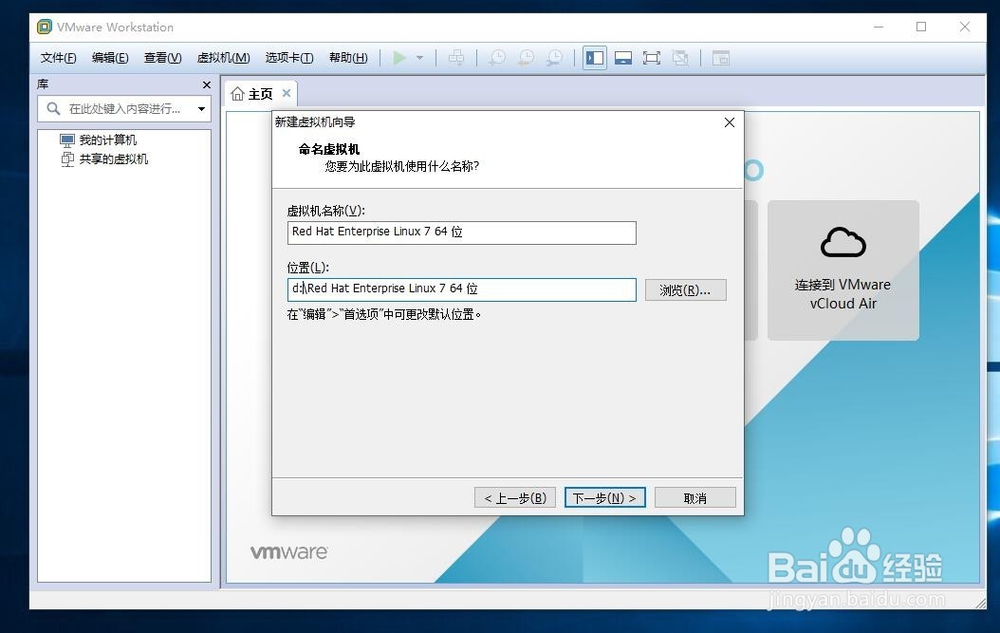This screenshot has height=633, width=1000.
Task: Click the console view toolbar icon
Action: tap(721, 58)
